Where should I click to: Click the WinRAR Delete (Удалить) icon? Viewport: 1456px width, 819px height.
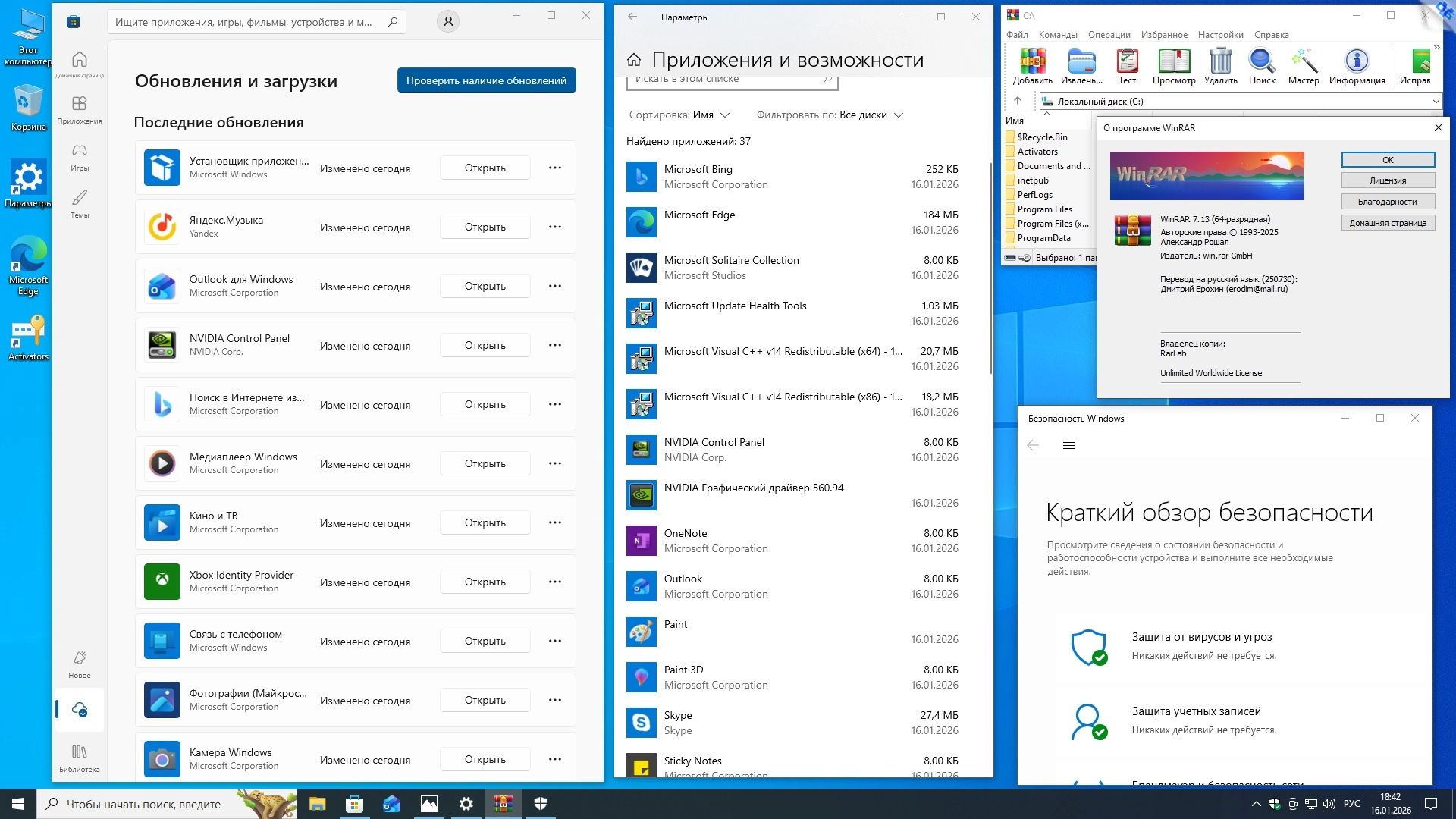pos(1220,65)
